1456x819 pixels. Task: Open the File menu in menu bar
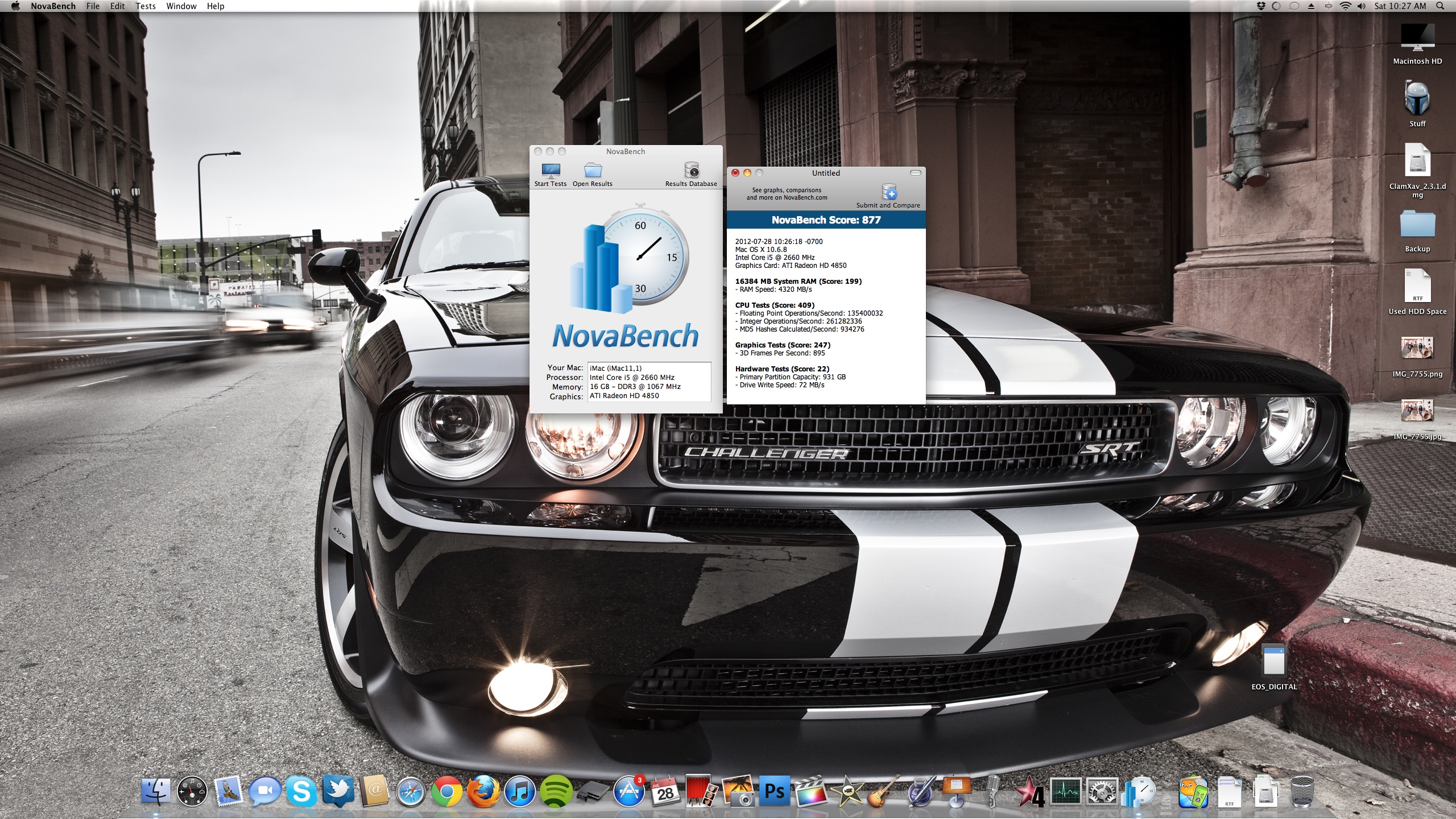[93, 6]
